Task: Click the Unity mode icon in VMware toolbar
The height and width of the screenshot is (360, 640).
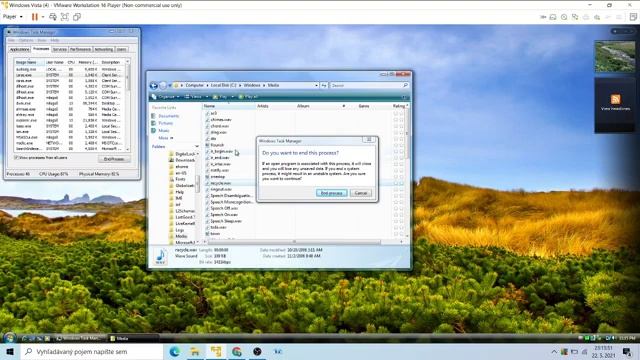Action: coord(77,17)
